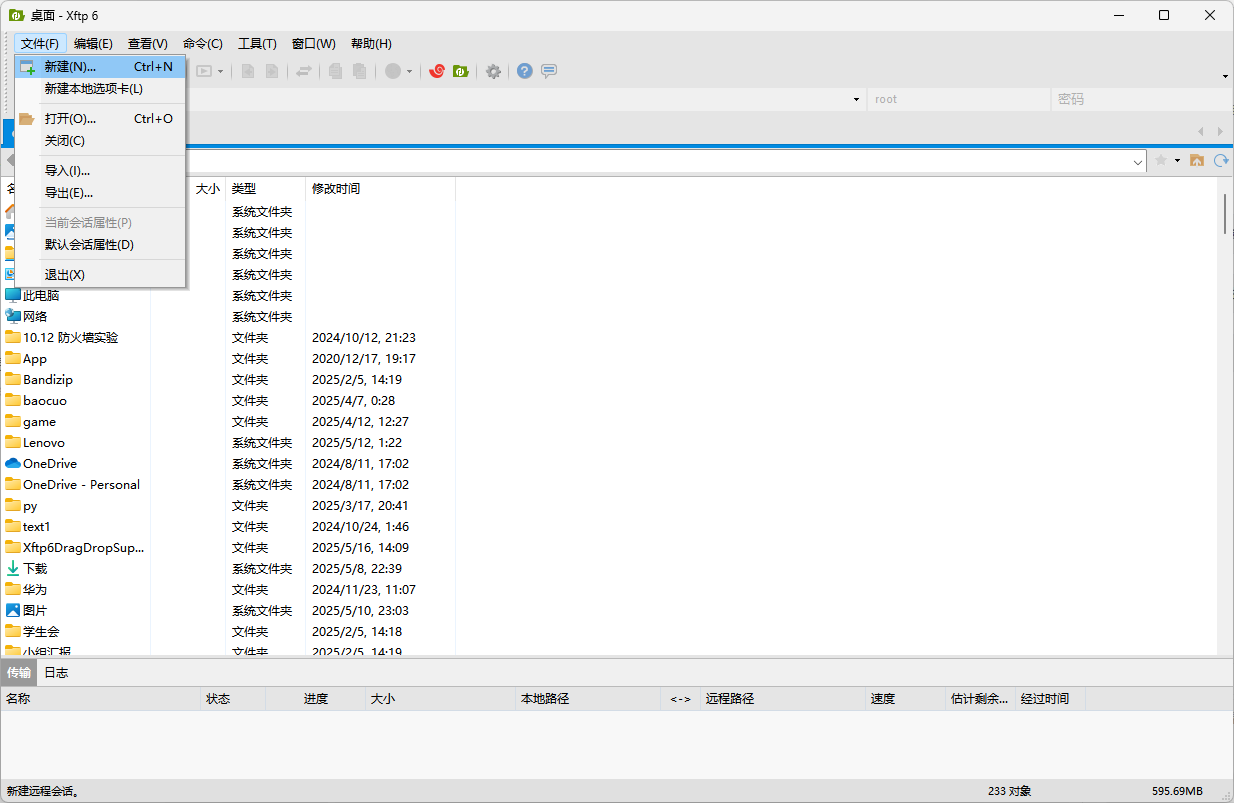The height and width of the screenshot is (803, 1234).
Task: Choose 导入(I)... menu entry
Action: pos(100,171)
